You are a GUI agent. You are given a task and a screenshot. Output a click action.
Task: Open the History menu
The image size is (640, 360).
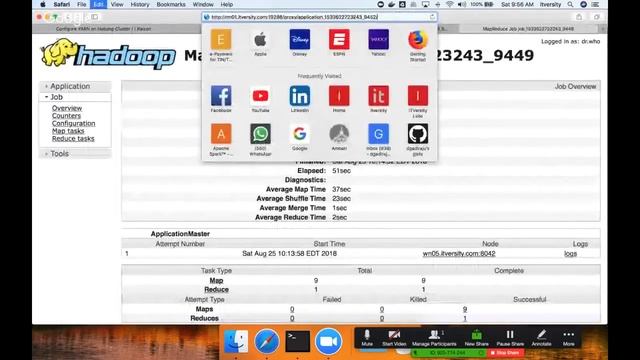(140, 4)
